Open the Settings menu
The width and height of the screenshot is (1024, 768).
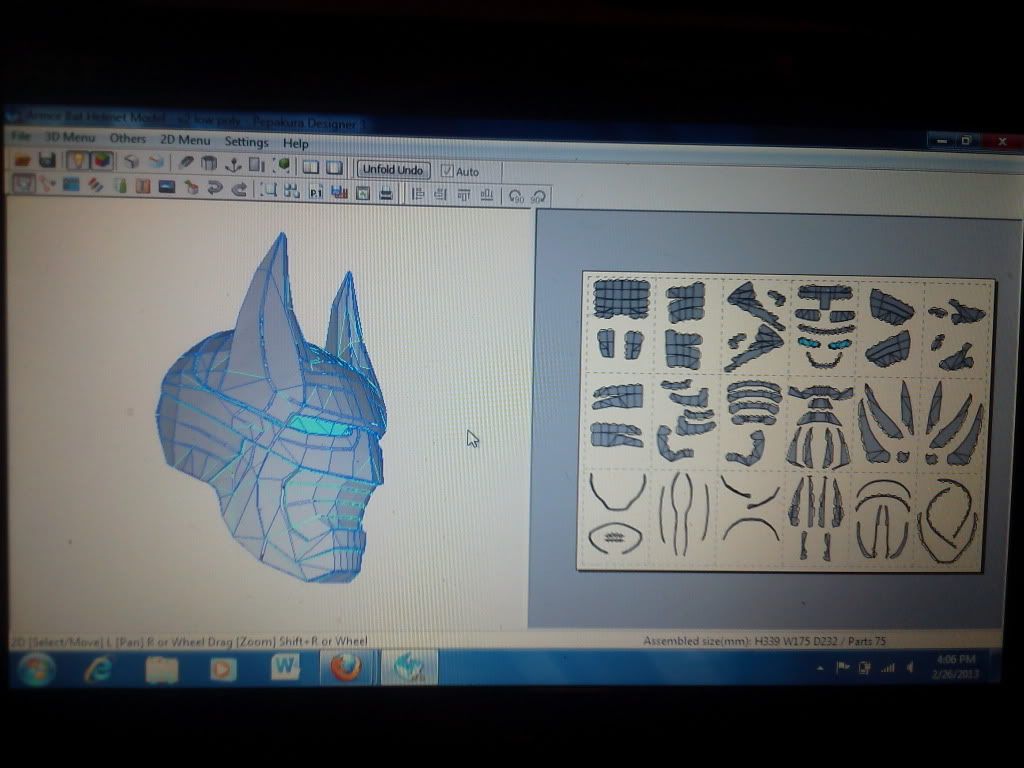[246, 142]
